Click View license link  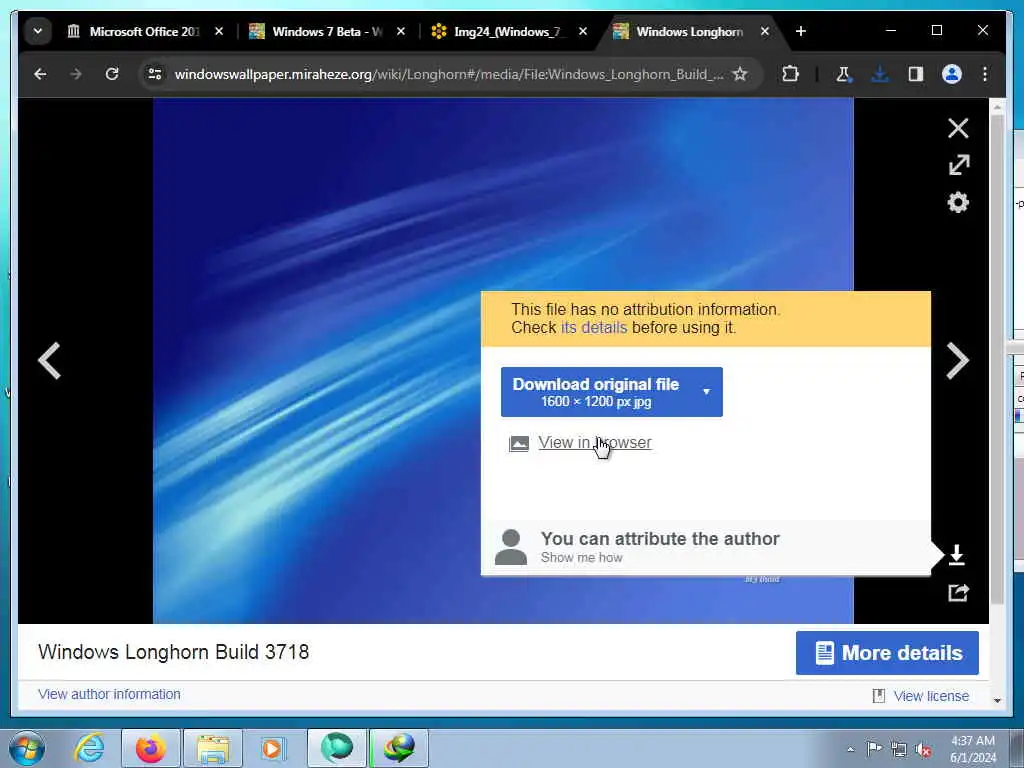[x=931, y=696]
